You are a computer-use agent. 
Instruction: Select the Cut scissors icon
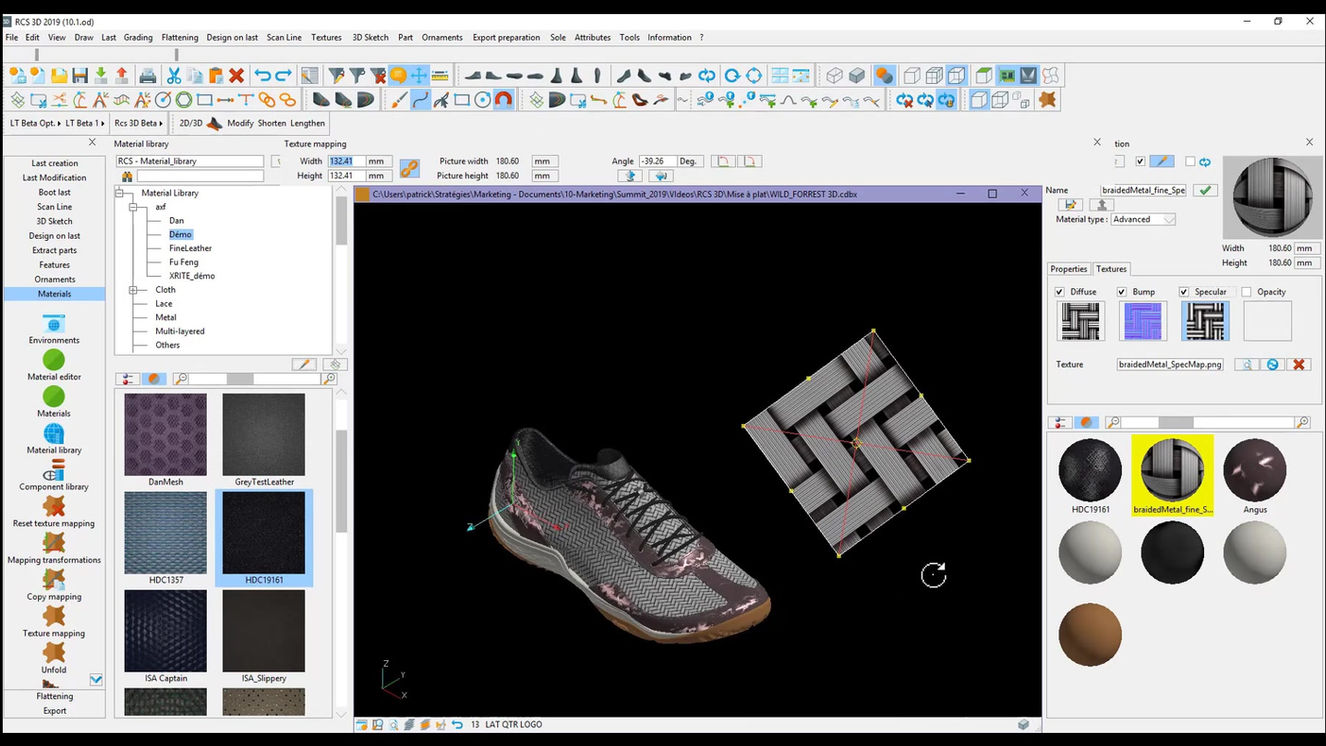coord(173,76)
